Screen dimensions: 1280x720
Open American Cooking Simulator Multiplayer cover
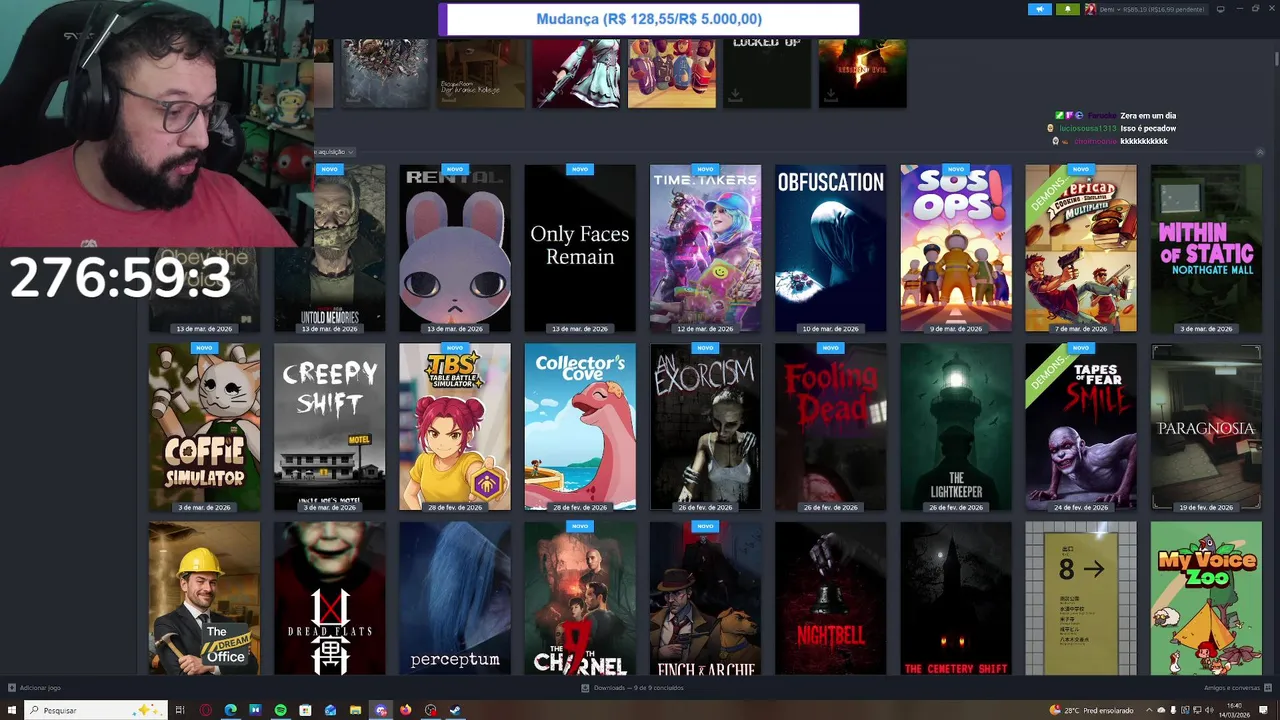point(1081,248)
